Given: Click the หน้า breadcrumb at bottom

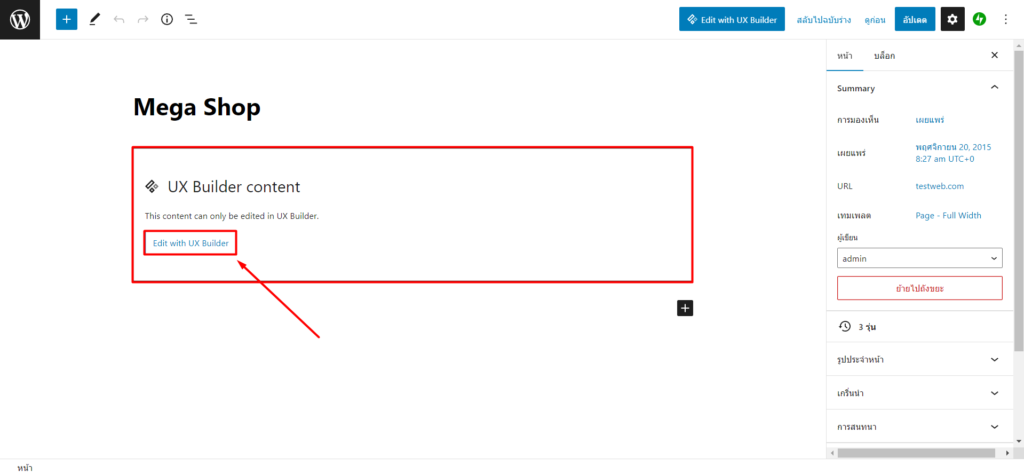Looking at the screenshot, I should pyautogui.click(x=25, y=467).
